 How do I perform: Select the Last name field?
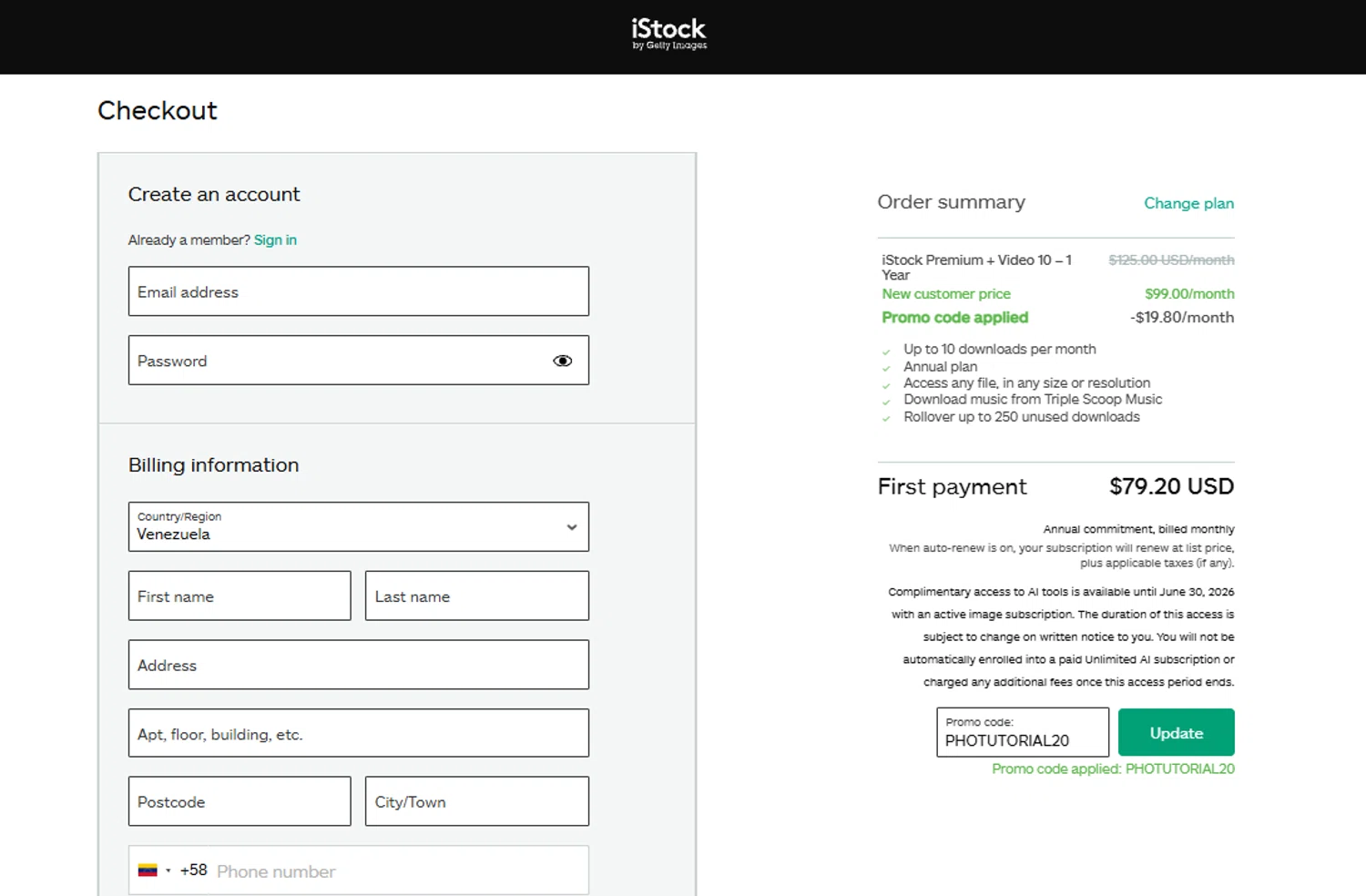tap(477, 596)
